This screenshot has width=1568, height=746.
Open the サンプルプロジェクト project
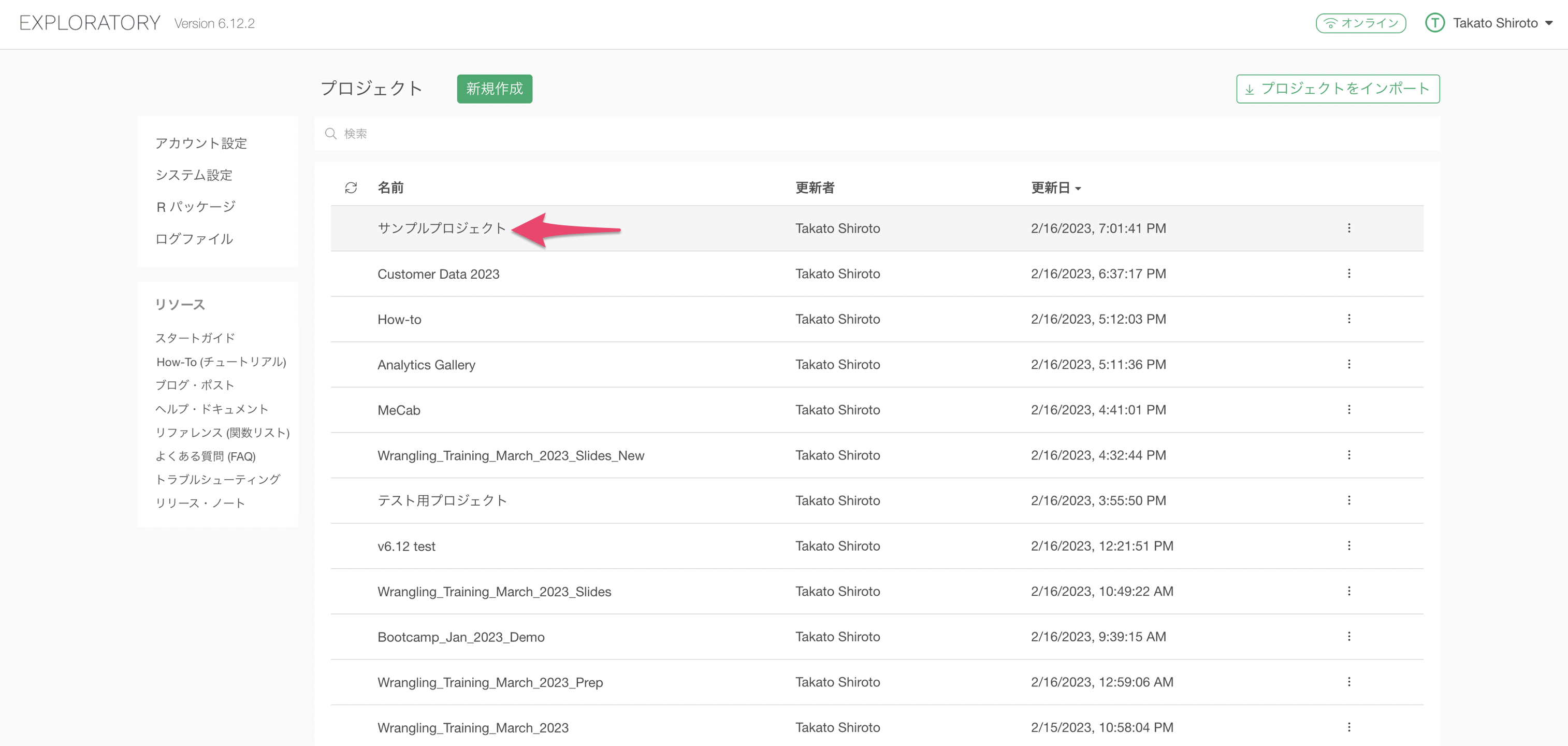click(442, 228)
